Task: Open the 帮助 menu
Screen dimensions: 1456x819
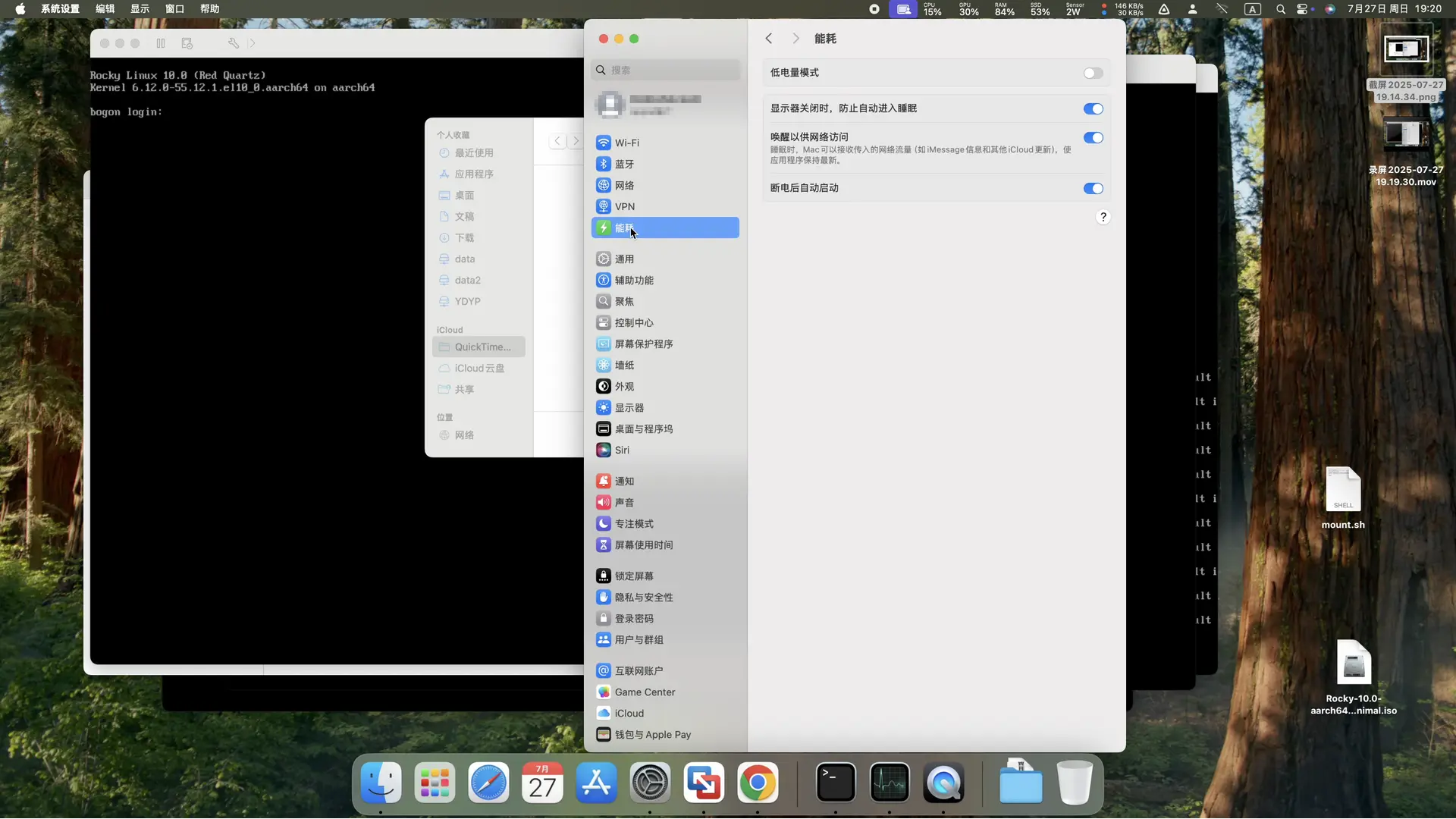Action: coord(210,9)
